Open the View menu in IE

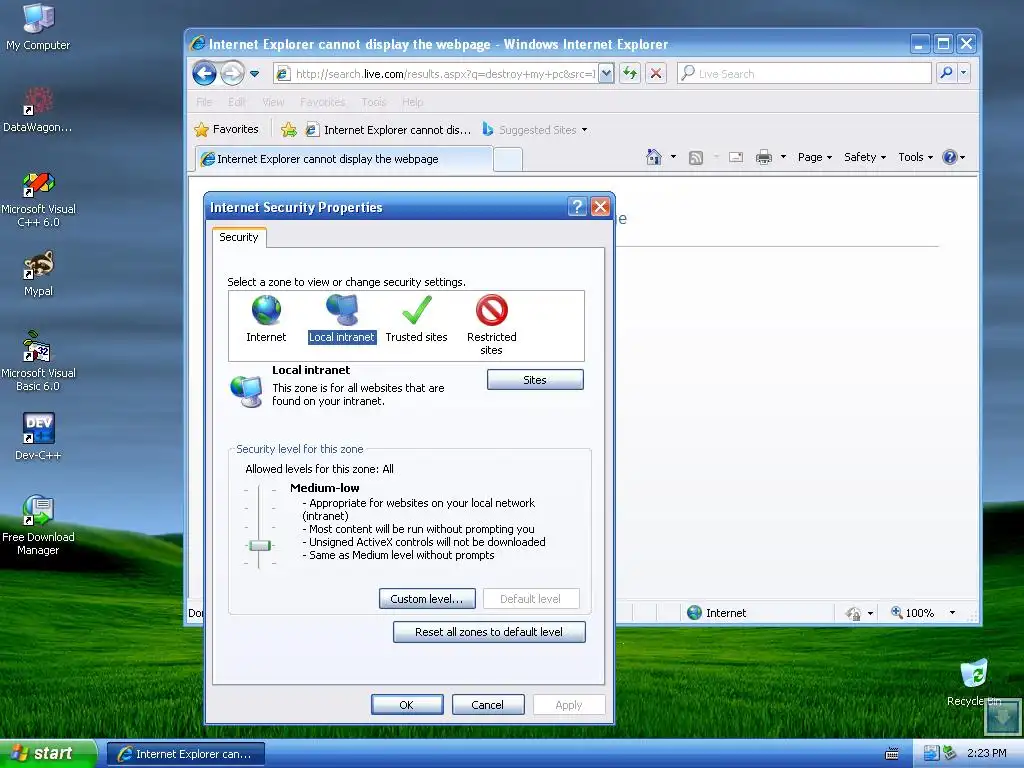click(x=273, y=102)
